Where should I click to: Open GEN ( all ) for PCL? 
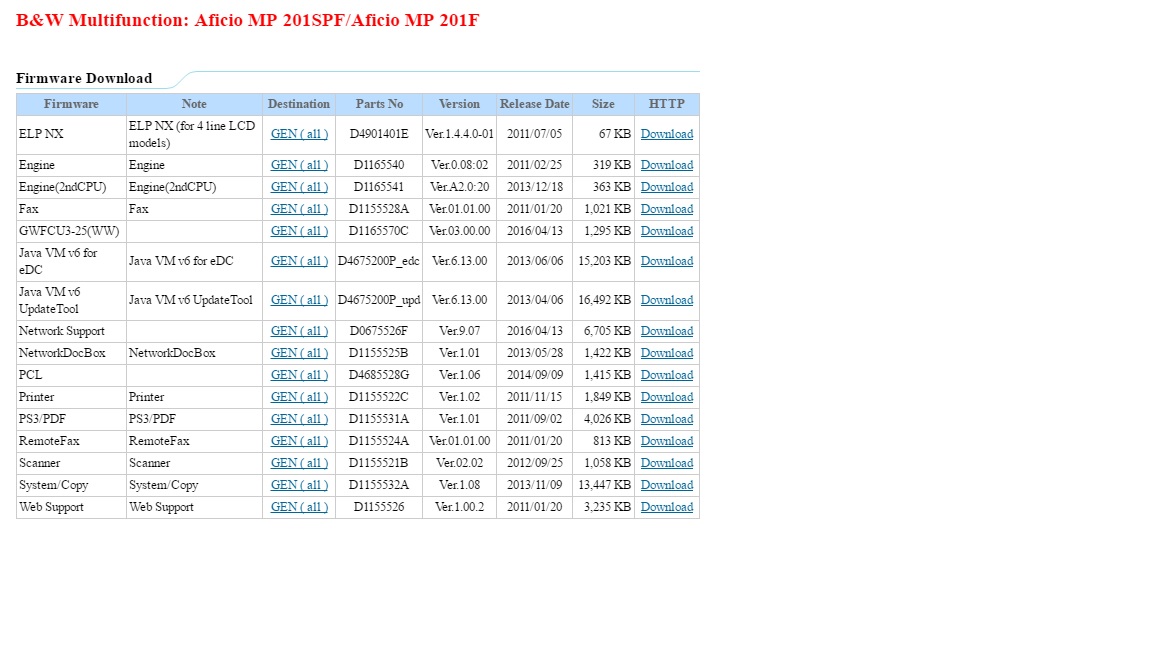click(299, 375)
